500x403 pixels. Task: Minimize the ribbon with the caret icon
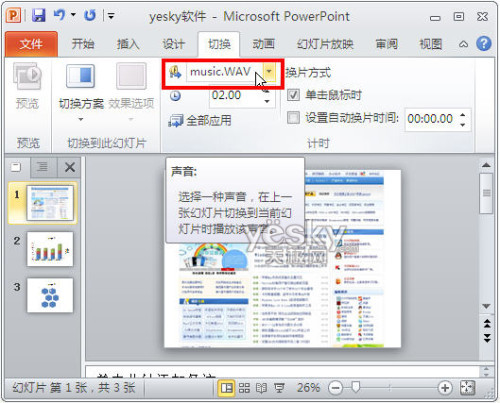coord(463,44)
